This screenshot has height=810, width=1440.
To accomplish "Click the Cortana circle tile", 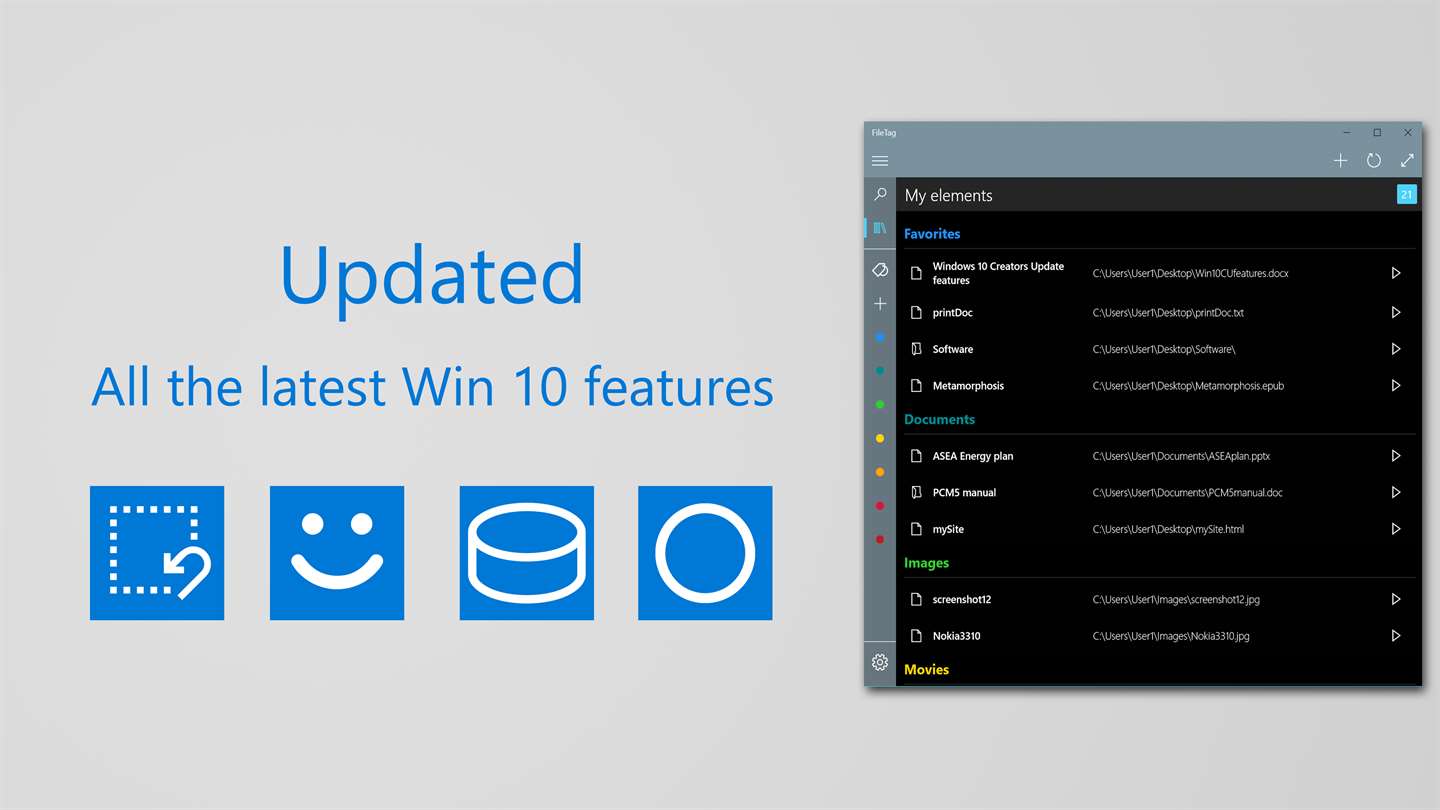I will [705, 553].
